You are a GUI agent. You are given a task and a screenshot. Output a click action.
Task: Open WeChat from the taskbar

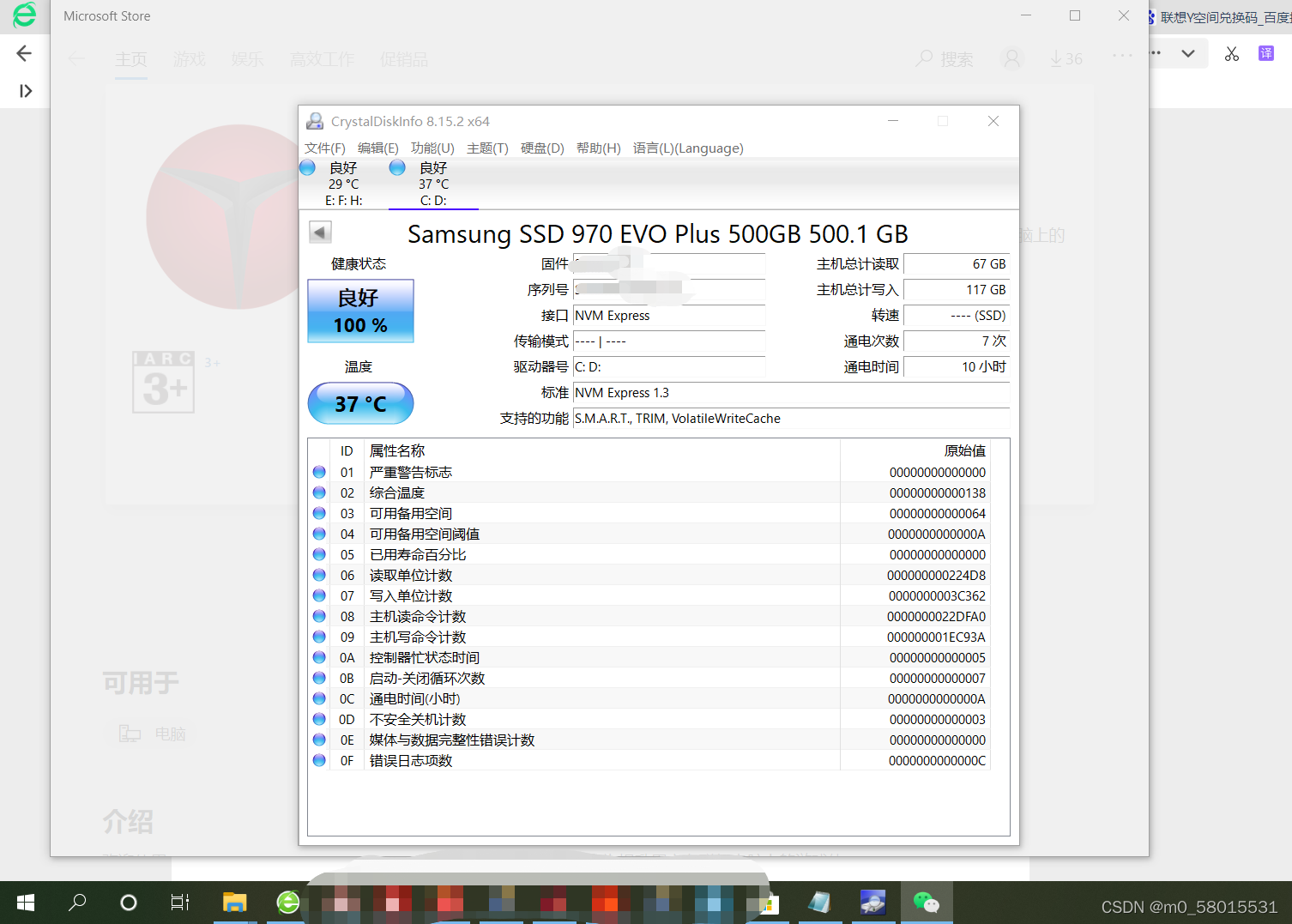pyautogui.click(x=926, y=903)
